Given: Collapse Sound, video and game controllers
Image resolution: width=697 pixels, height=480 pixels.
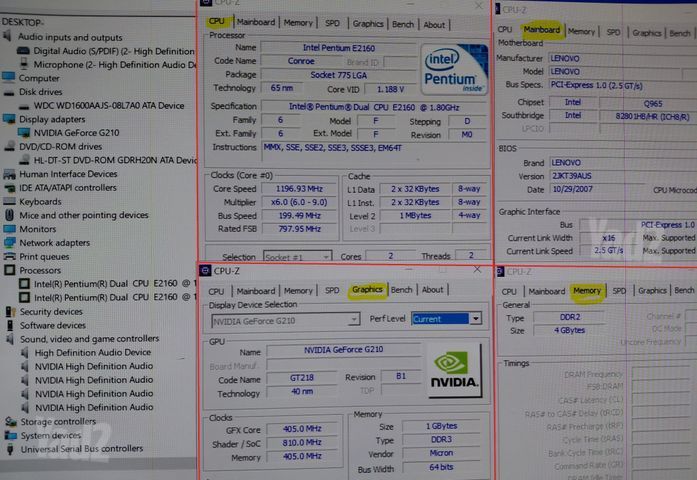Looking at the screenshot, I should pos(9,339).
